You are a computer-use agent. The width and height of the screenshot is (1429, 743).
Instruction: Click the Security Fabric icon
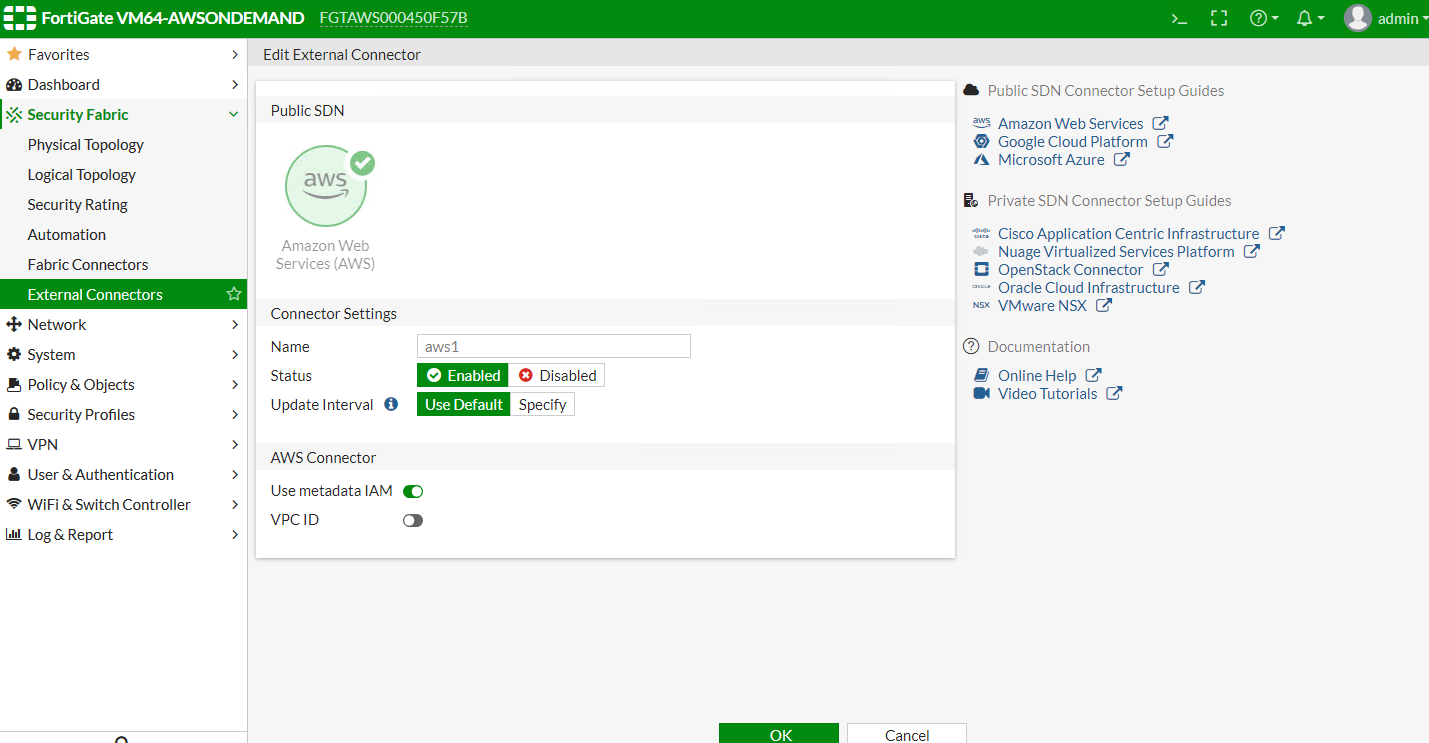click(x=14, y=114)
